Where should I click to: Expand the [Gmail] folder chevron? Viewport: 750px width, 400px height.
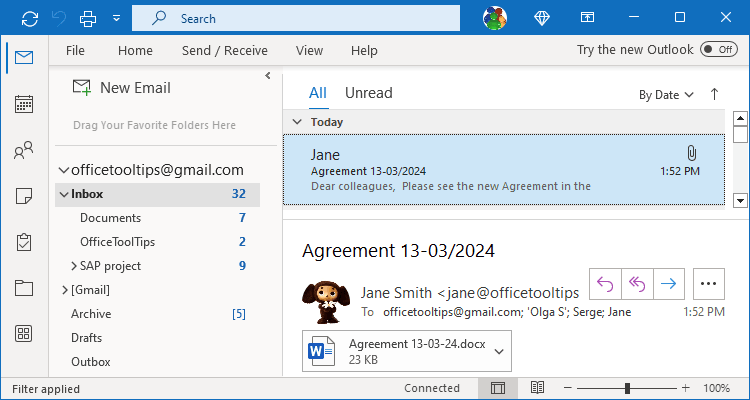pyautogui.click(x=65, y=289)
